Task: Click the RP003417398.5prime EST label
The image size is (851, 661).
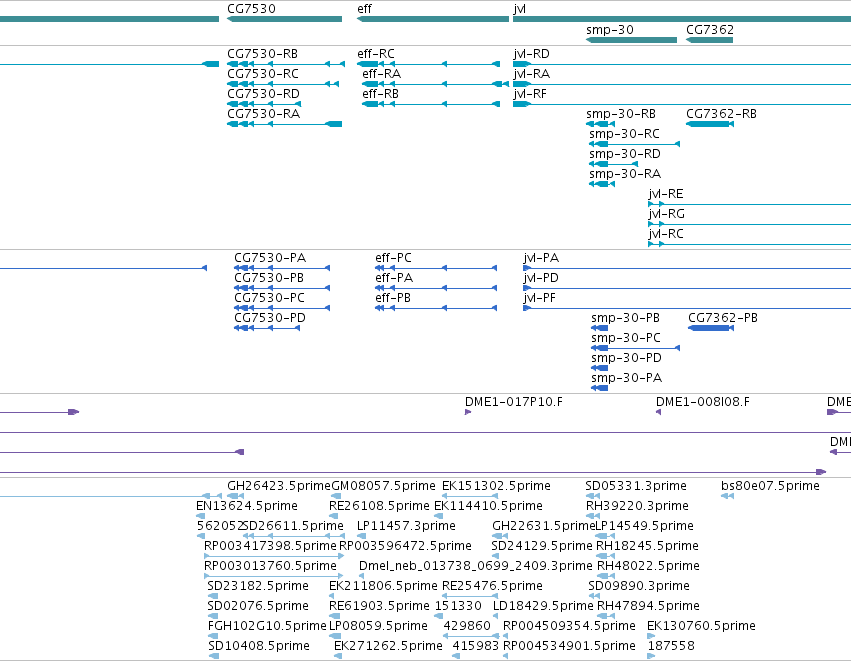Action: tap(270, 546)
